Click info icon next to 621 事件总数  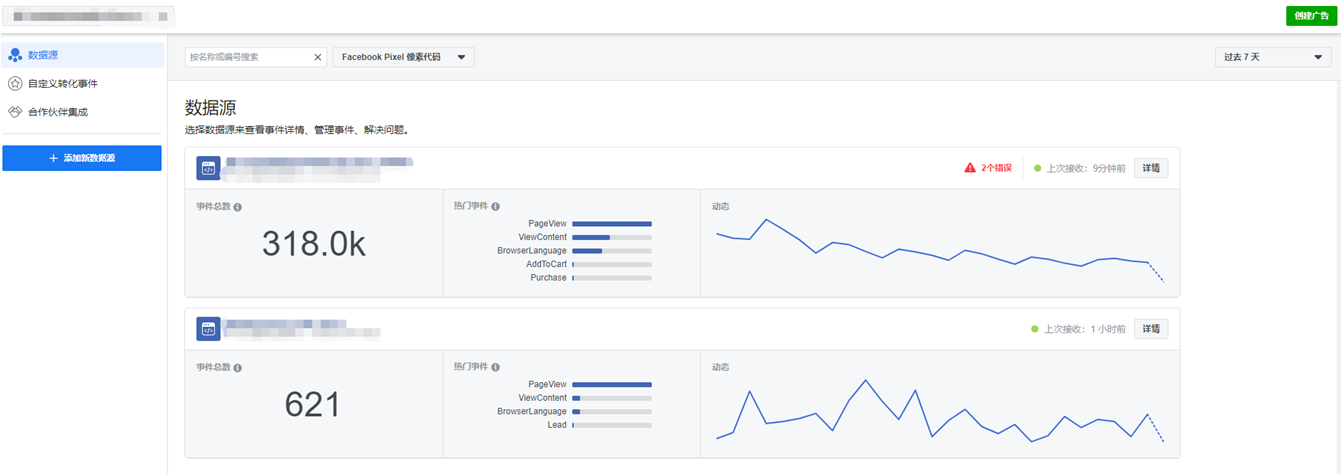[x=238, y=368]
